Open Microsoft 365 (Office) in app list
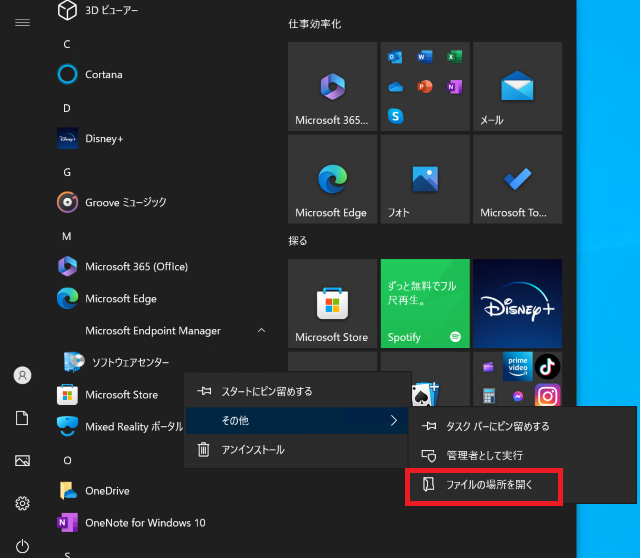This screenshot has width=640, height=558. [122, 267]
